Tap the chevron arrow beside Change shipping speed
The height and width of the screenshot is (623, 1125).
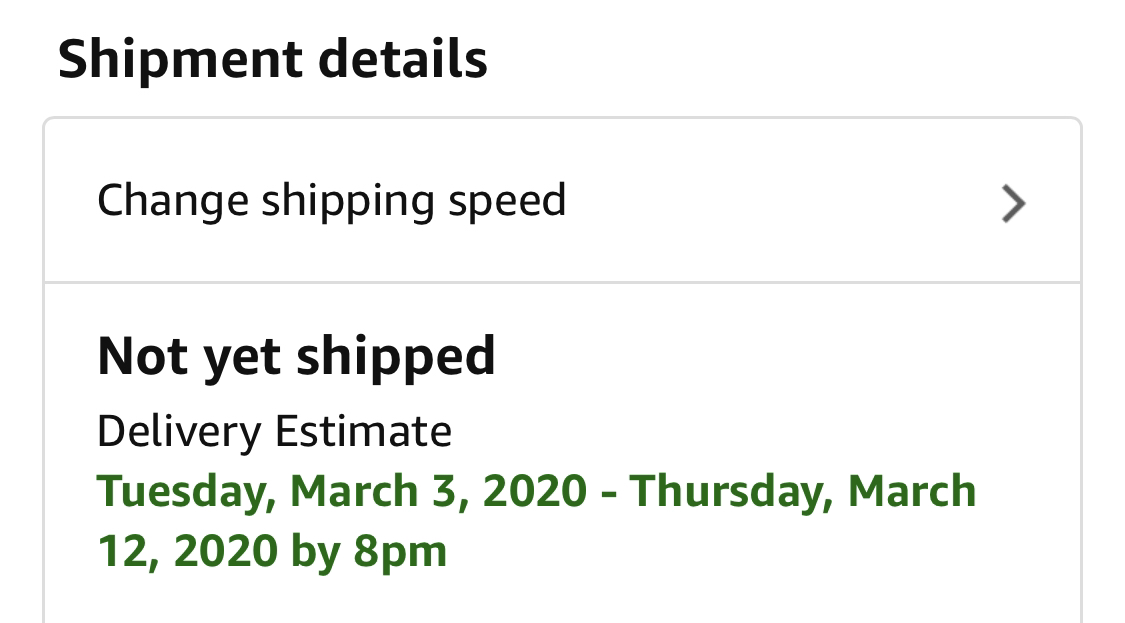[x=1013, y=204]
